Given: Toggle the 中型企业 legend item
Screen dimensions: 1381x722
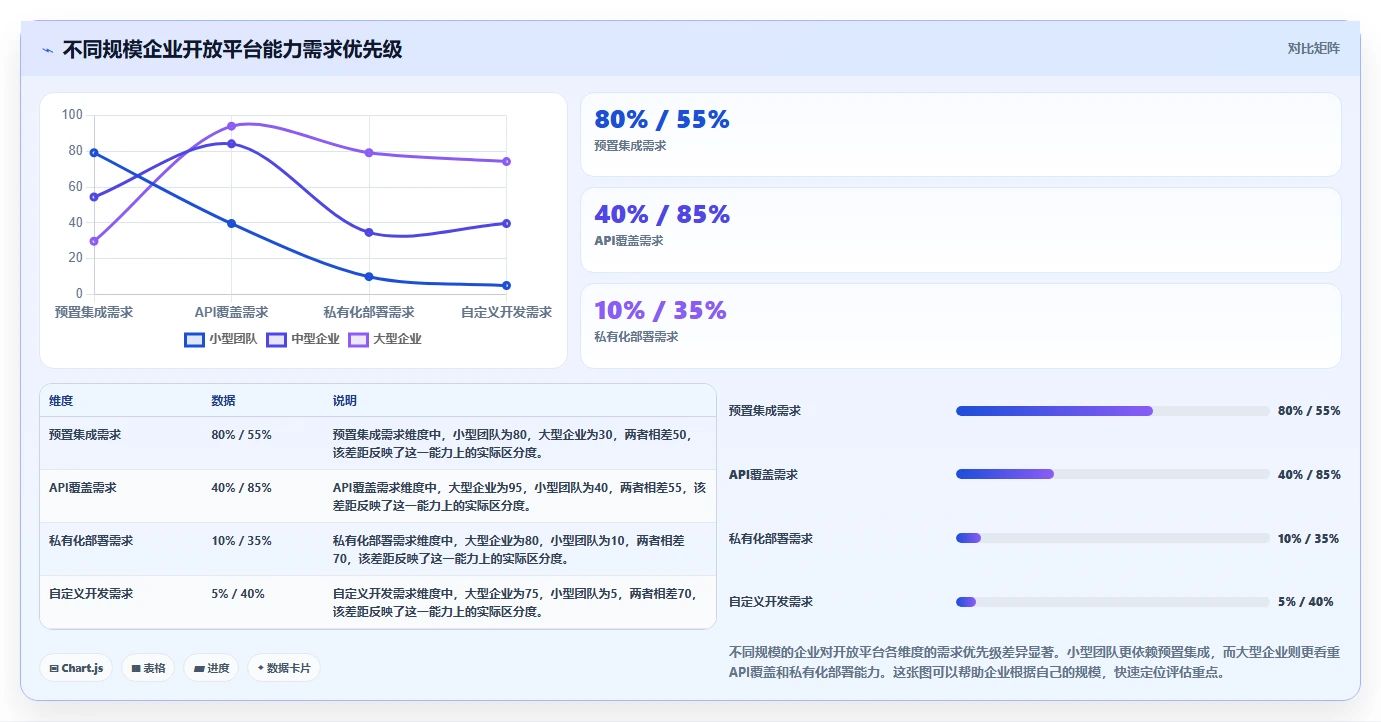Looking at the screenshot, I should click(303, 339).
